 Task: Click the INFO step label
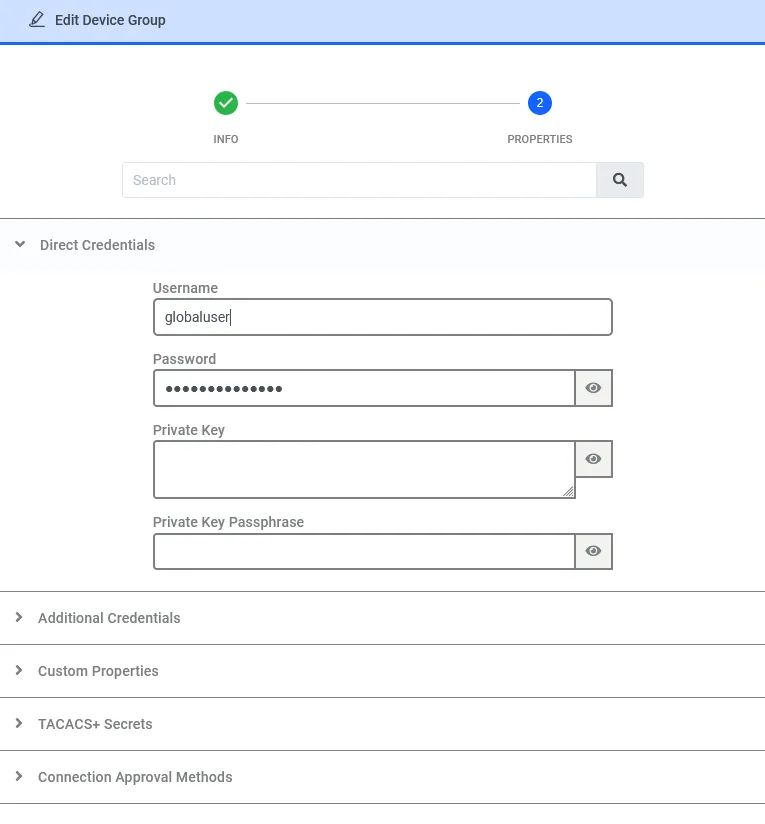(226, 139)
